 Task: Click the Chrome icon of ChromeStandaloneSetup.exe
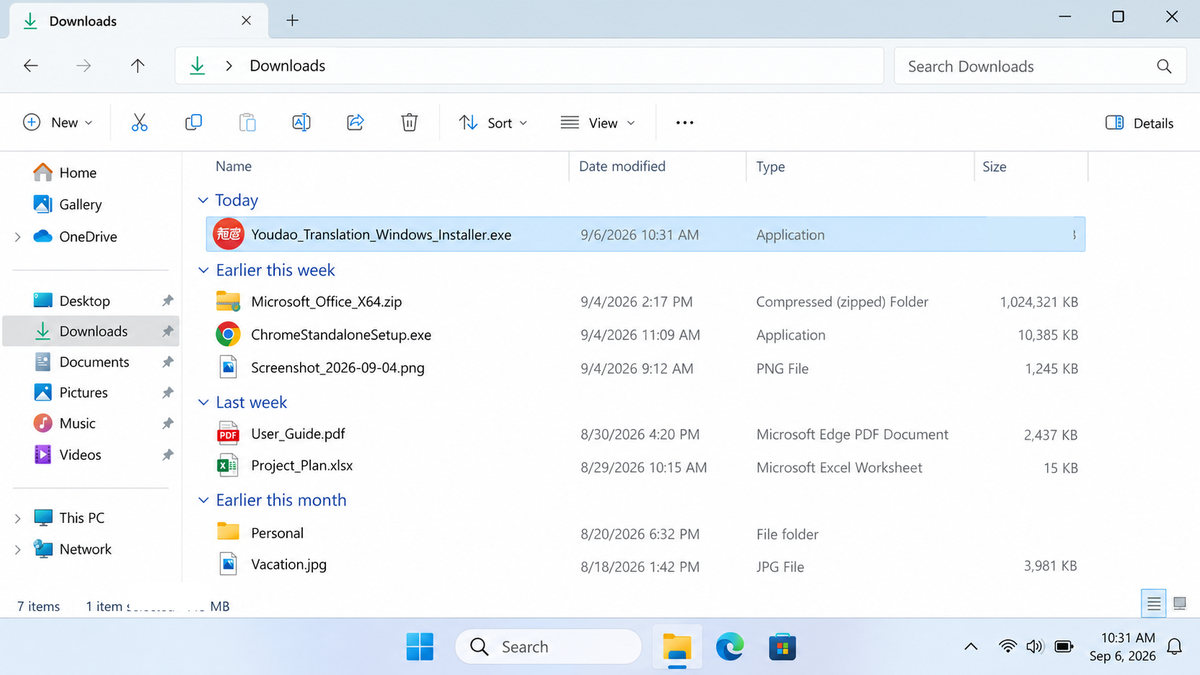coord(228,334)
